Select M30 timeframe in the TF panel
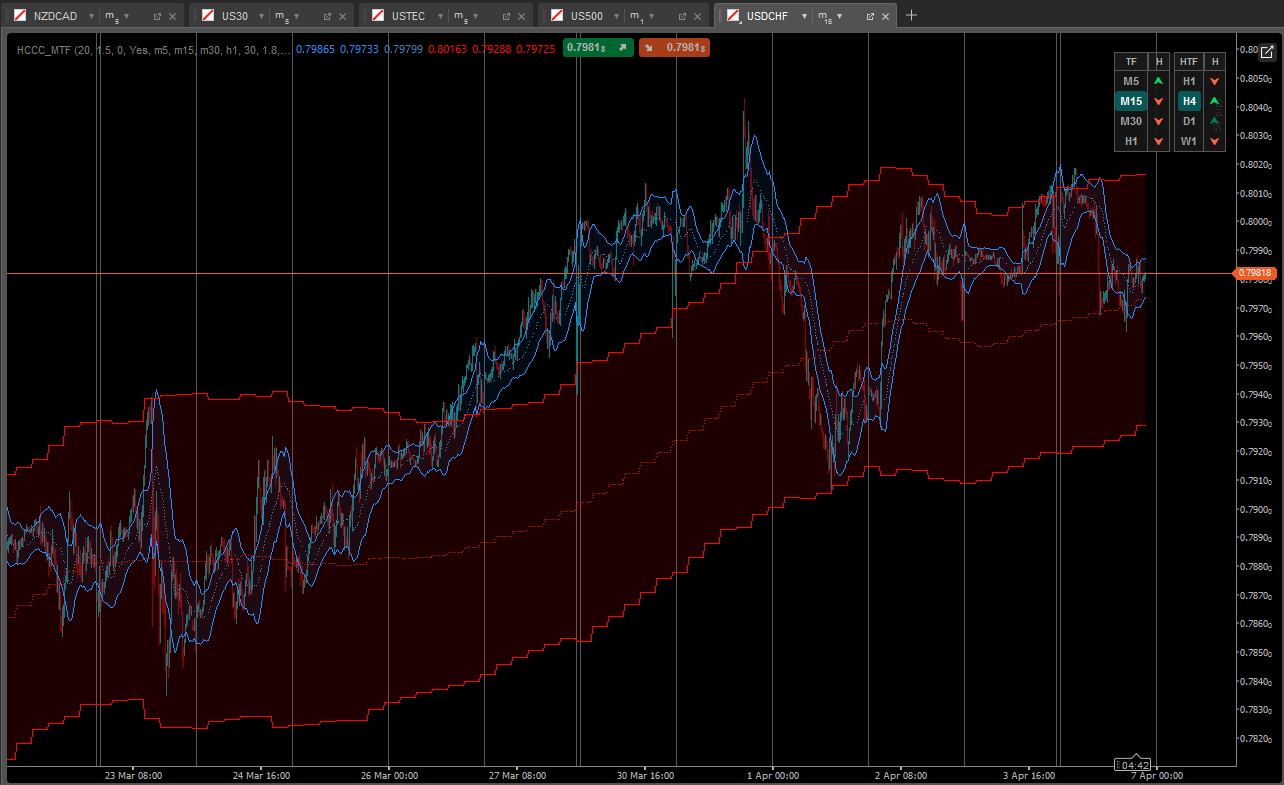 (1131, 121)
